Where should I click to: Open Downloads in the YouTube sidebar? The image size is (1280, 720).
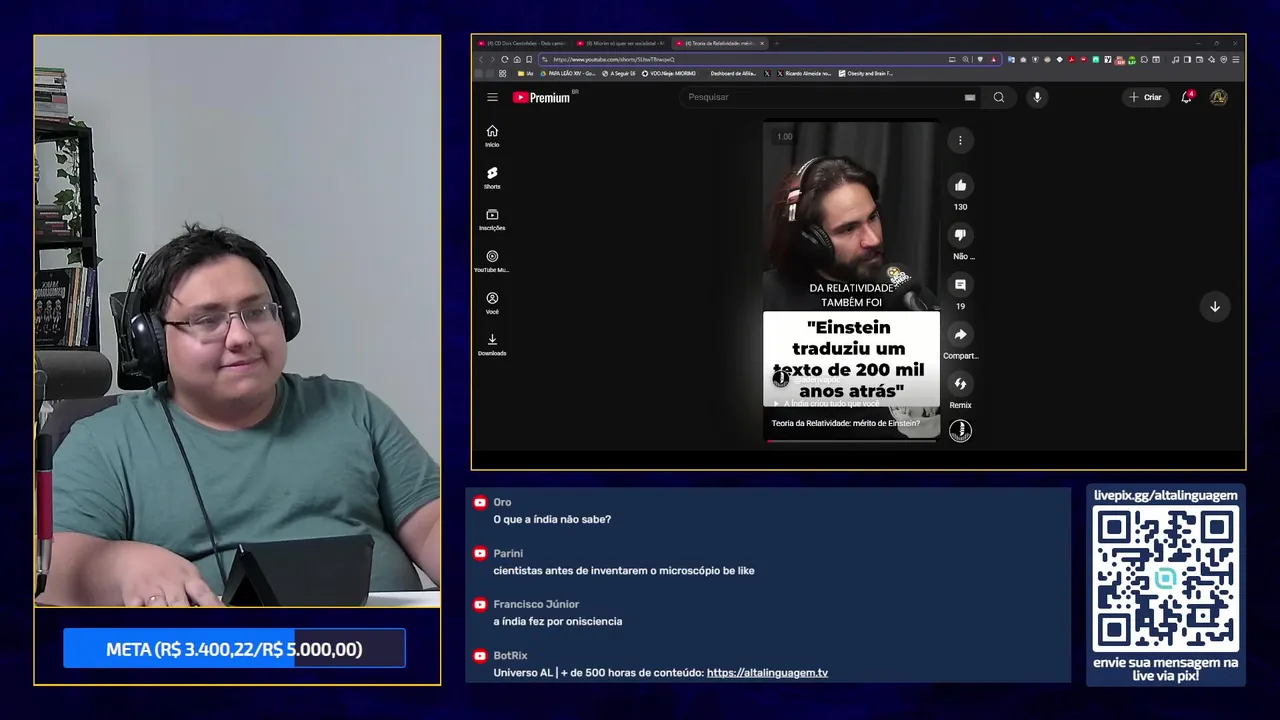pos(492,345)
